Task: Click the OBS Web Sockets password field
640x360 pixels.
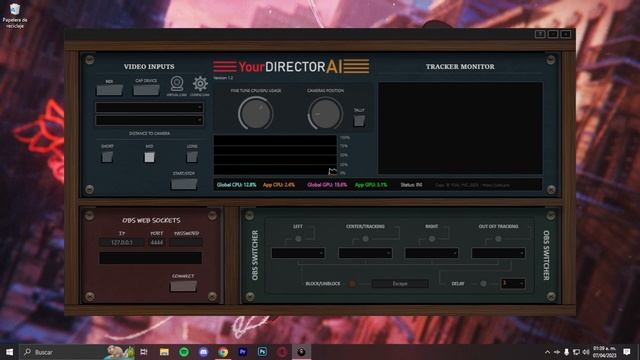Action: pyautogui.click(x=186, y=242)
